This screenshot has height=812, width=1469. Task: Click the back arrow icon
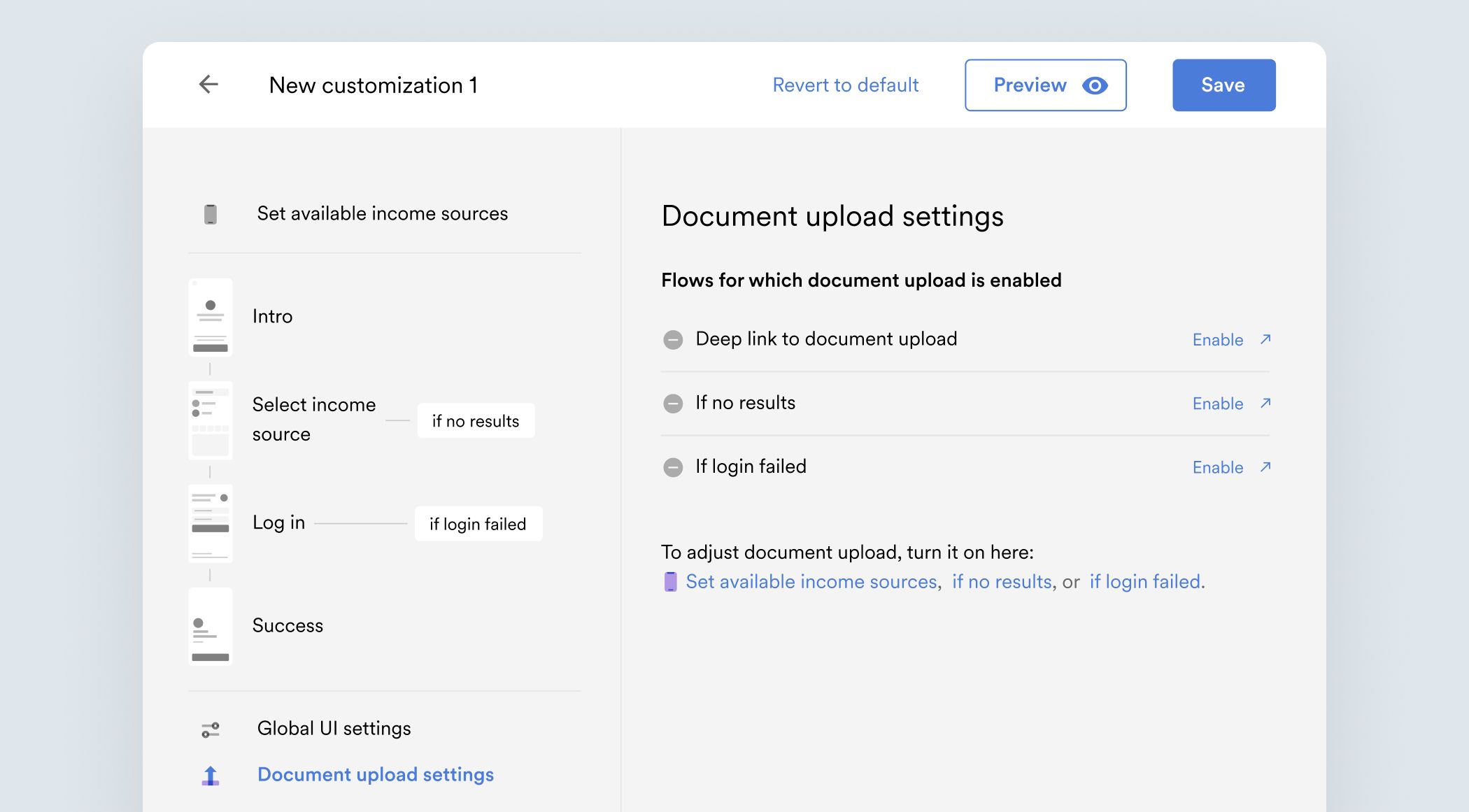tap(208, 85)
